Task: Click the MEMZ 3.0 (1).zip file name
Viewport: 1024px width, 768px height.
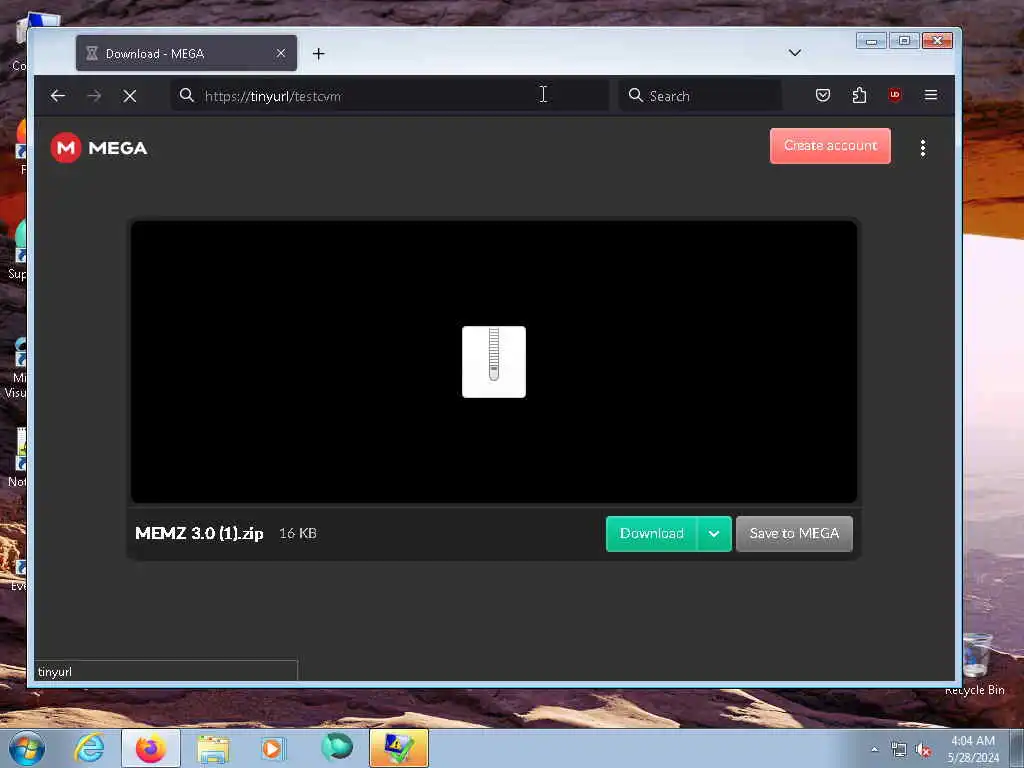Action: (x=199, y=534)
